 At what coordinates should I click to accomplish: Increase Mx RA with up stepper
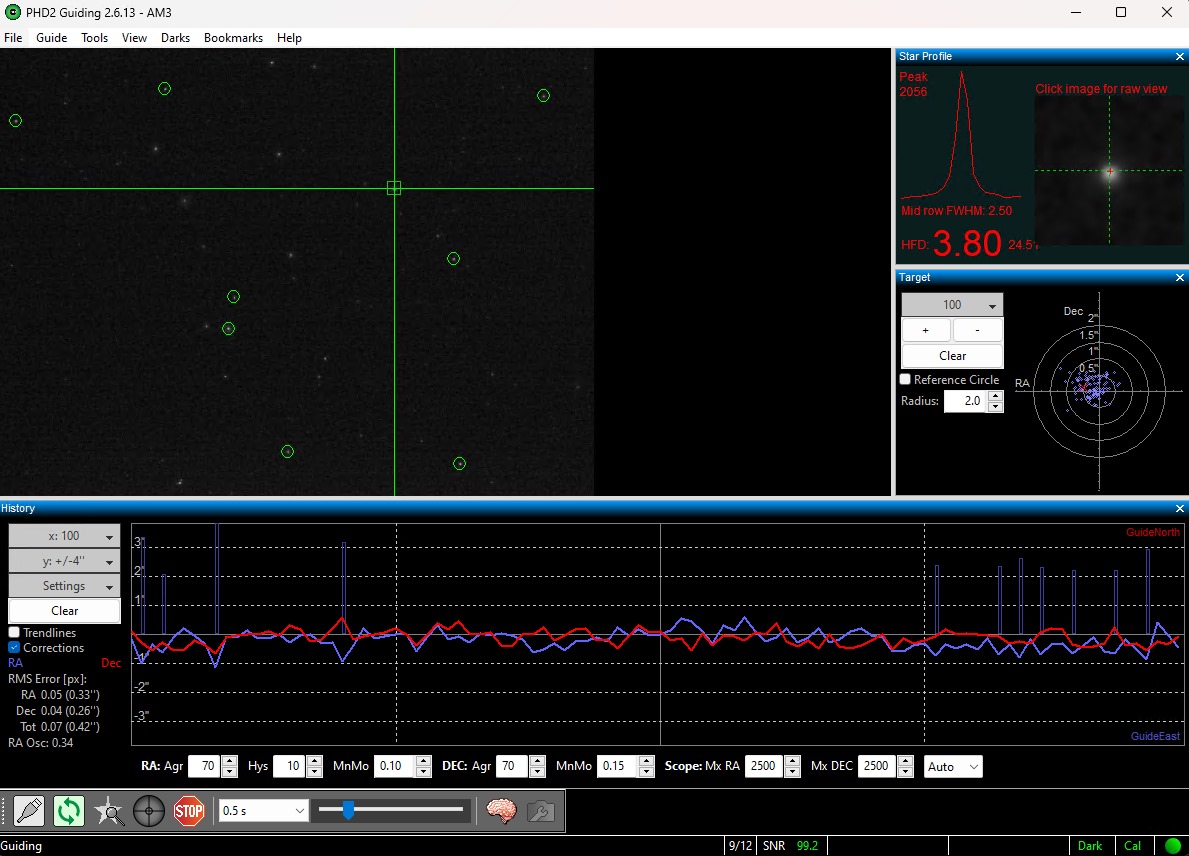(x=792, y=761)
